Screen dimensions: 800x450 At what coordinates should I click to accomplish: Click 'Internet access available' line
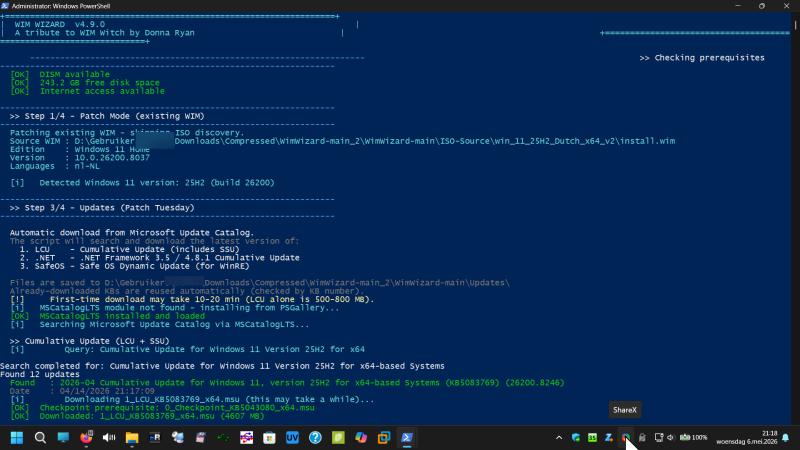(87, 91)
